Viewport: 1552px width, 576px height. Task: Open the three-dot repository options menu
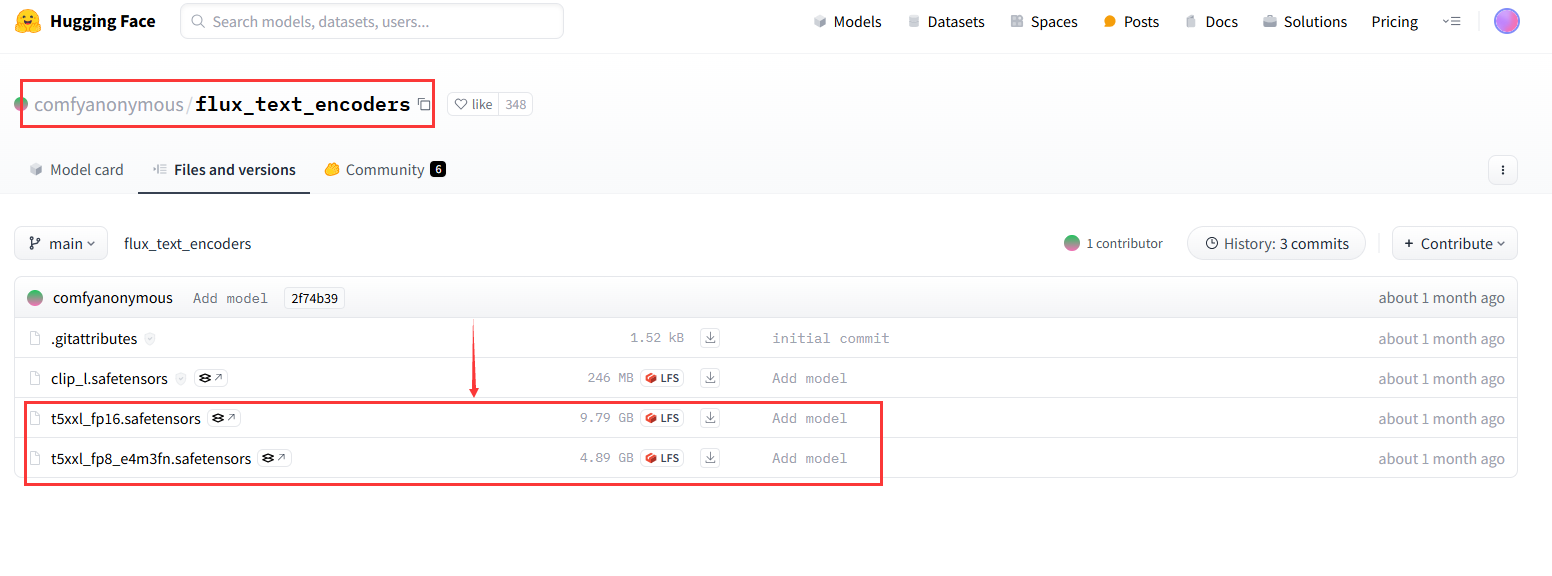[x=1503, y=170]
